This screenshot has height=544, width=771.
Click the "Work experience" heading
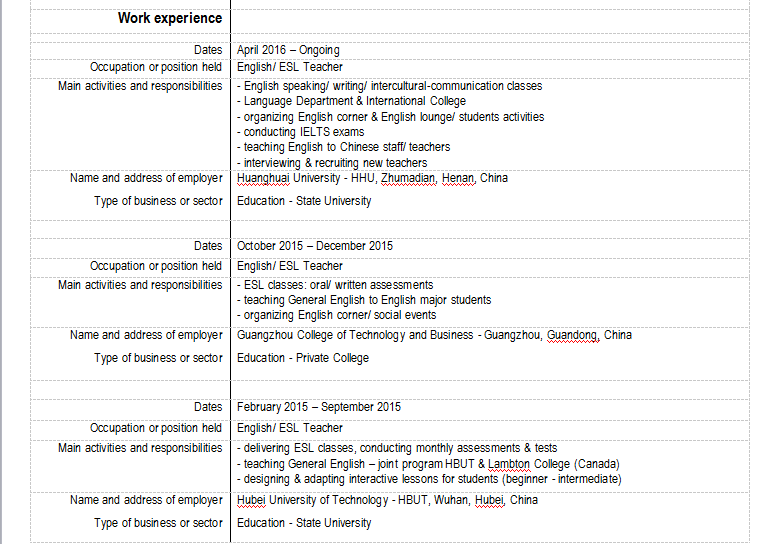(170, 18)
